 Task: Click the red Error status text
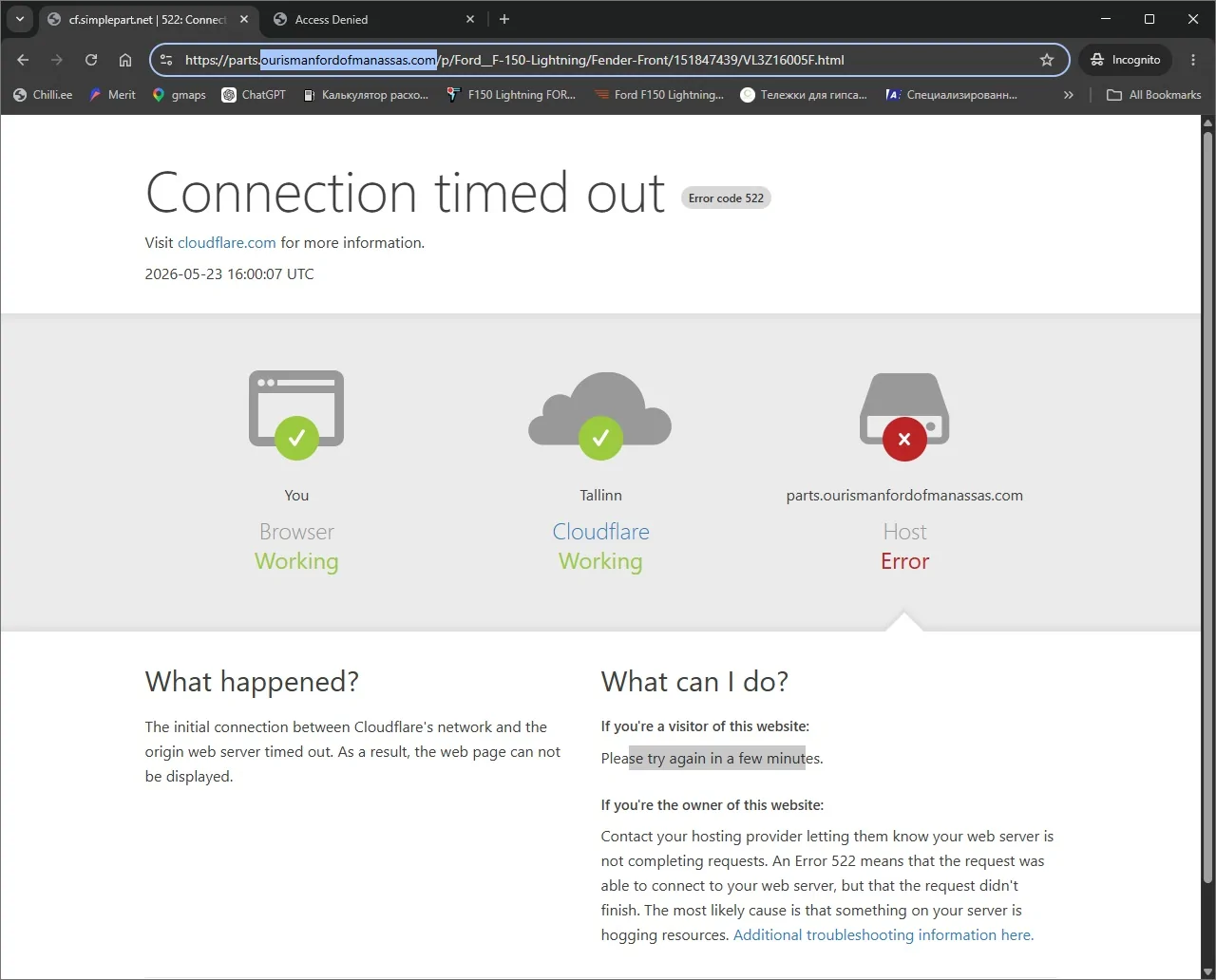tap(904, 561)
